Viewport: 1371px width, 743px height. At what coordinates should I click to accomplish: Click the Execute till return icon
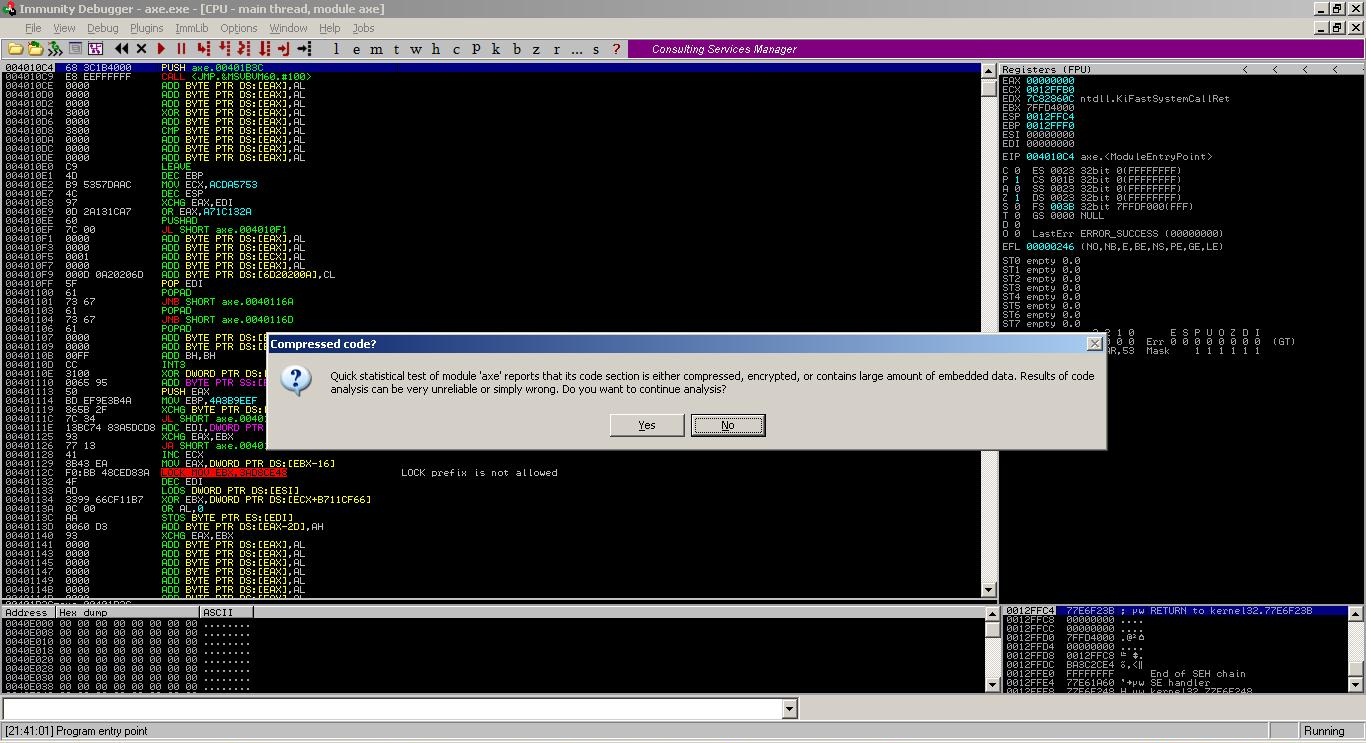(x=283, y=48)
